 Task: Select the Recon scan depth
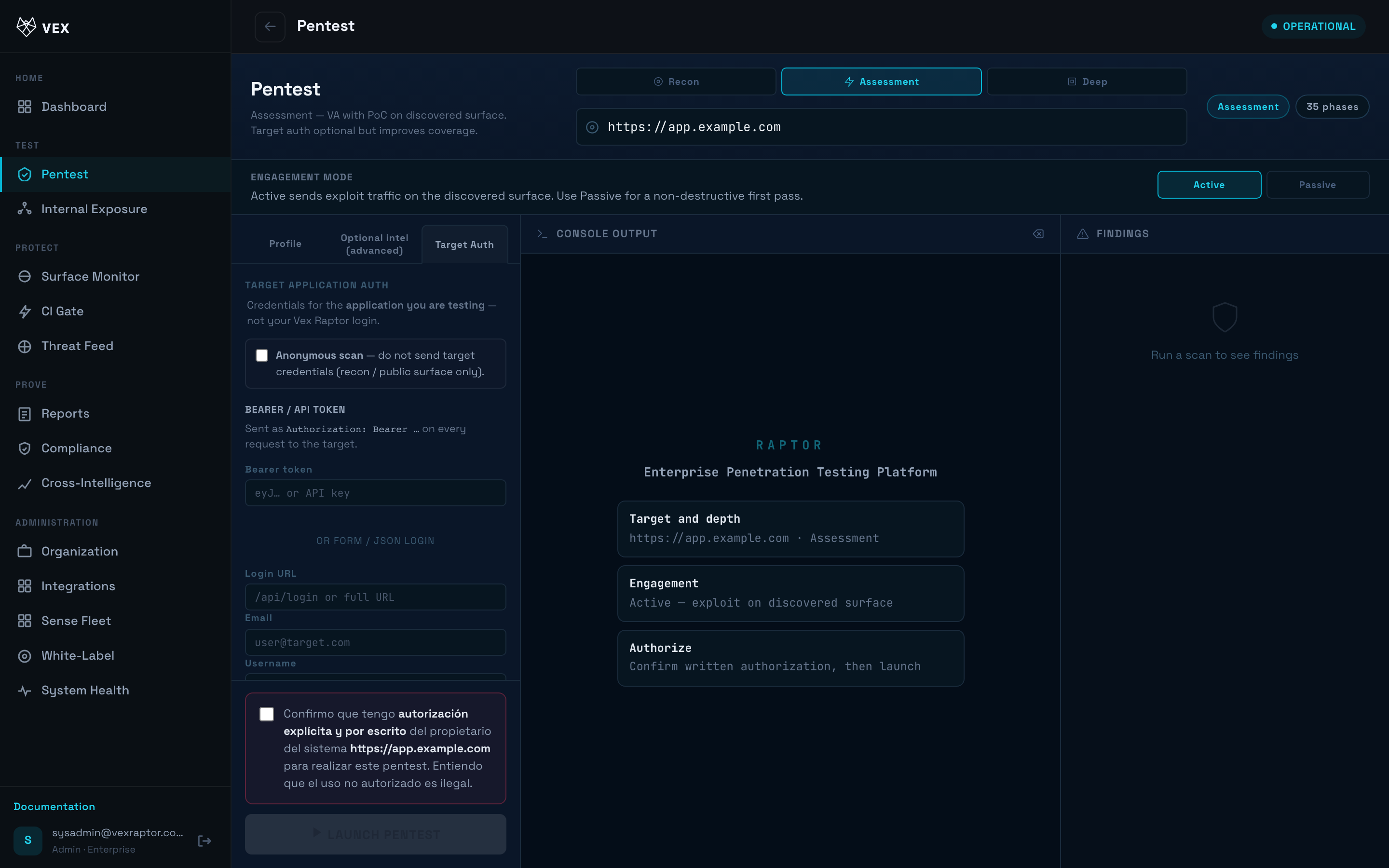[x=676, y=81]
